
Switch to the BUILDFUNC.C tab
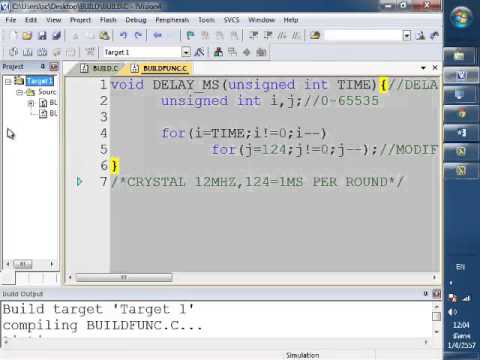pos(159,68)
